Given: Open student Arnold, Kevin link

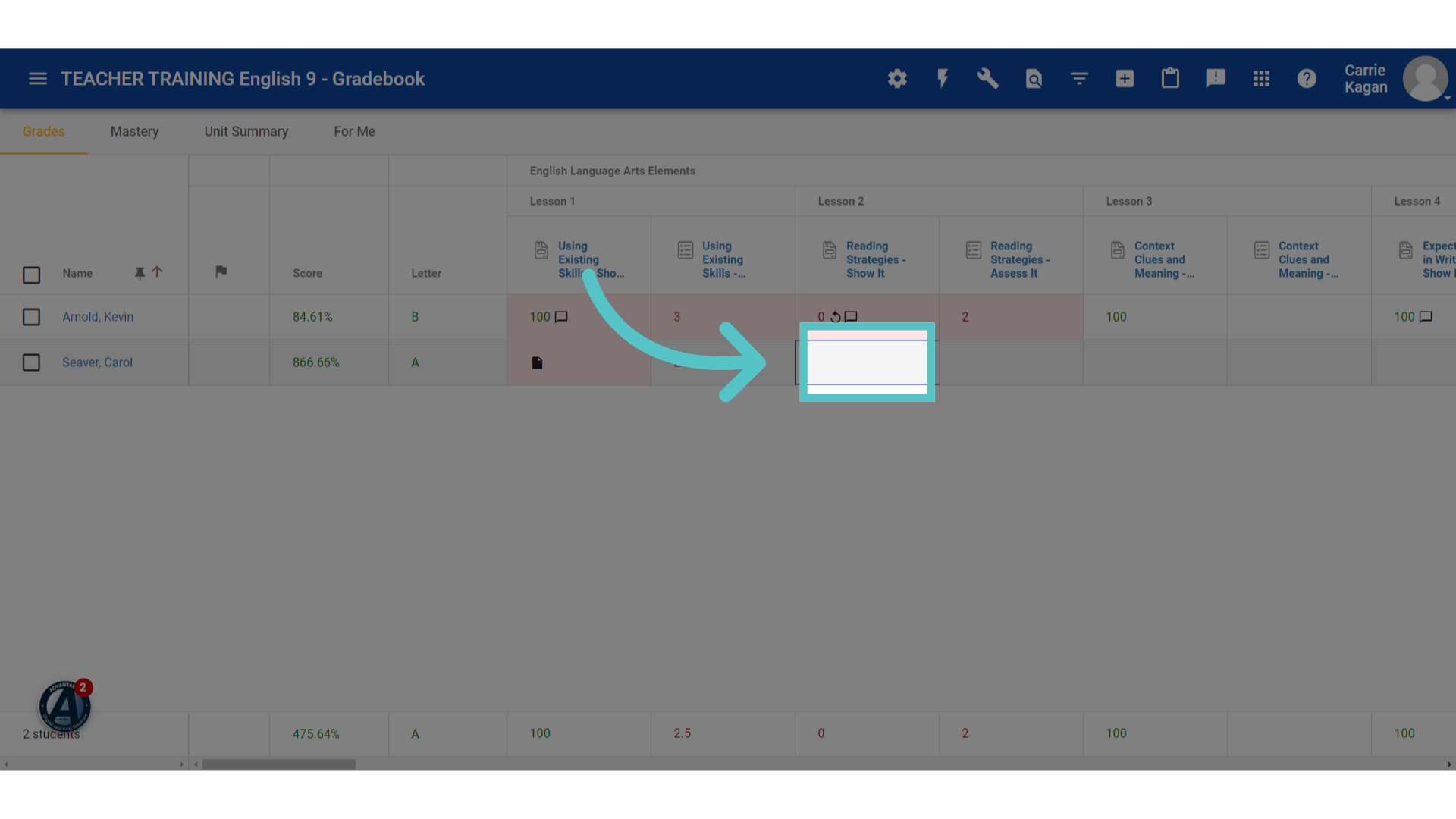Looking at the screenshot, I should pyautogui.click(x=98, y=317).
